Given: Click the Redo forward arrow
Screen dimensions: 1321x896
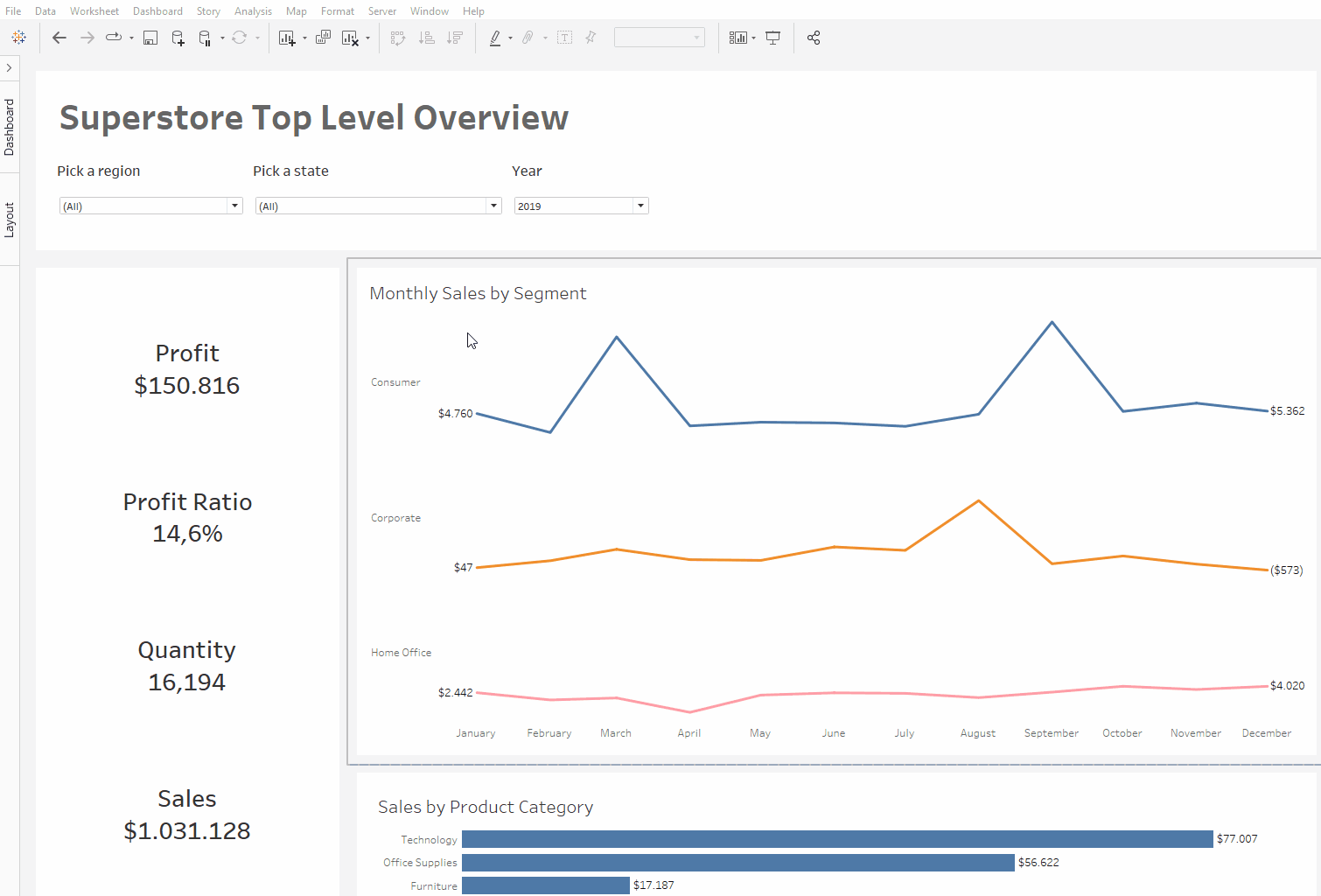Looking at the screenshot, I should pos(87,38).
